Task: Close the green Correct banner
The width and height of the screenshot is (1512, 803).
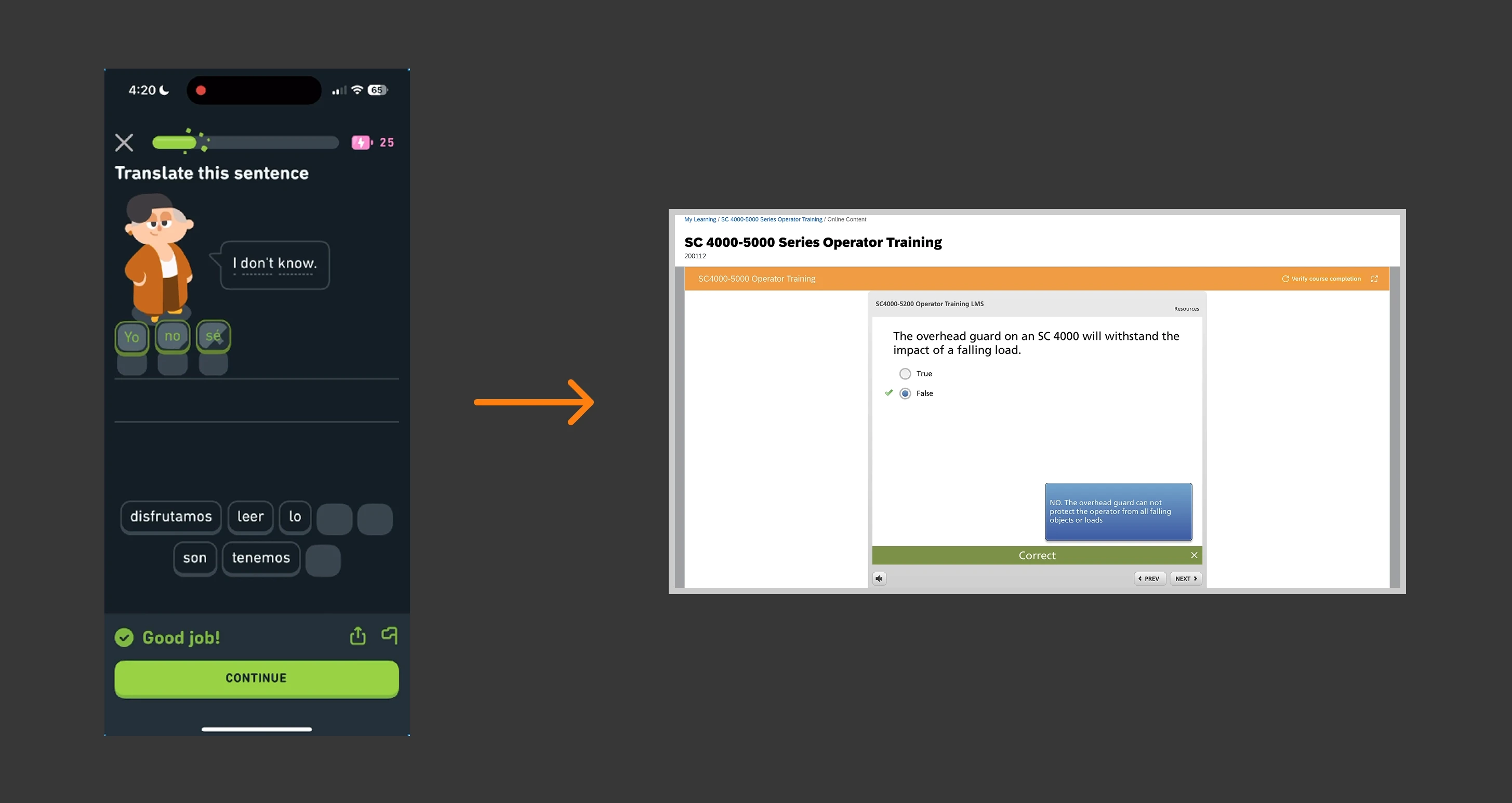Action: (1194, 555)
